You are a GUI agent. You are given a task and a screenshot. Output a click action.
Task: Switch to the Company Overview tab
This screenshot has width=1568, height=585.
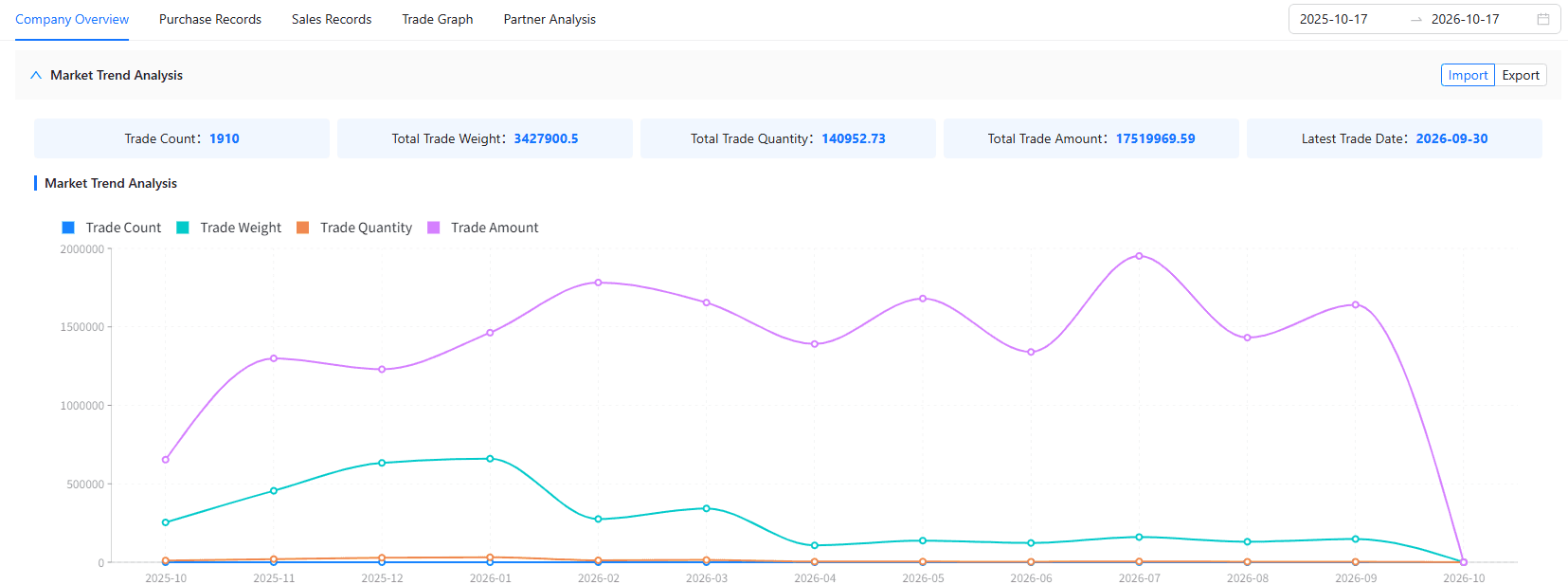click(72, 19)
